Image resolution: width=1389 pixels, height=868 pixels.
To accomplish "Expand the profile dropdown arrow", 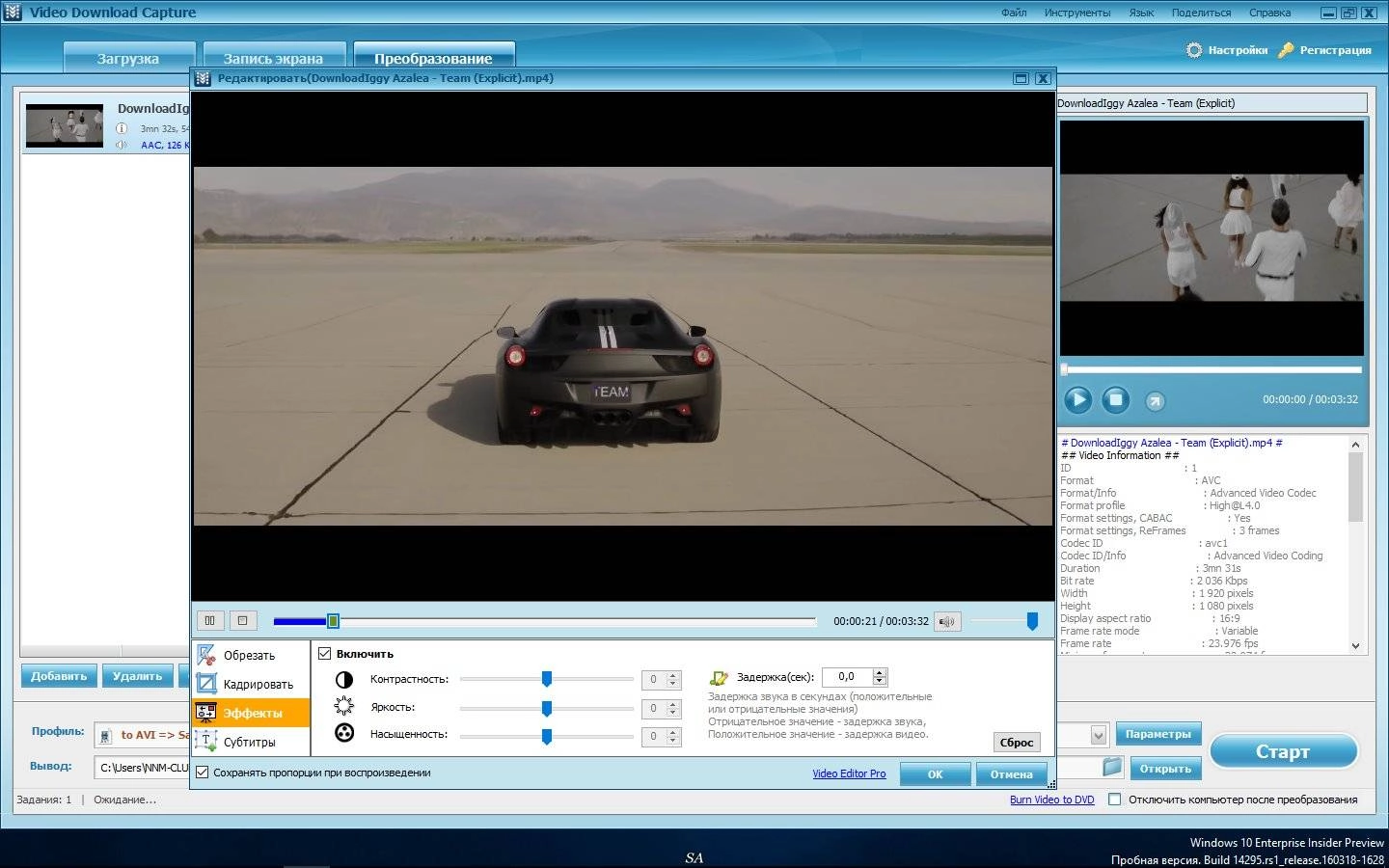I will click(1098, 735).
